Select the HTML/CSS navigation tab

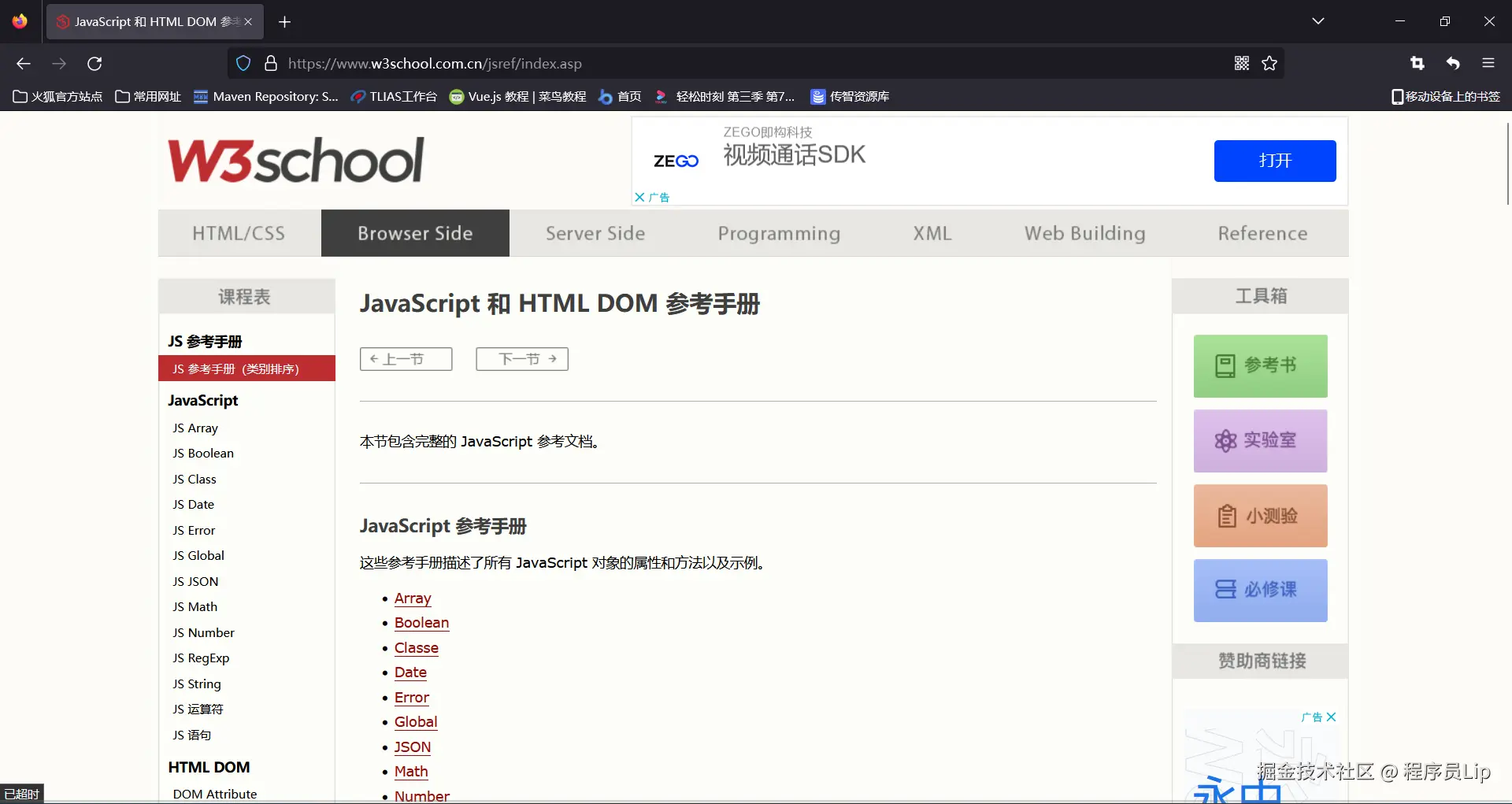239,233
